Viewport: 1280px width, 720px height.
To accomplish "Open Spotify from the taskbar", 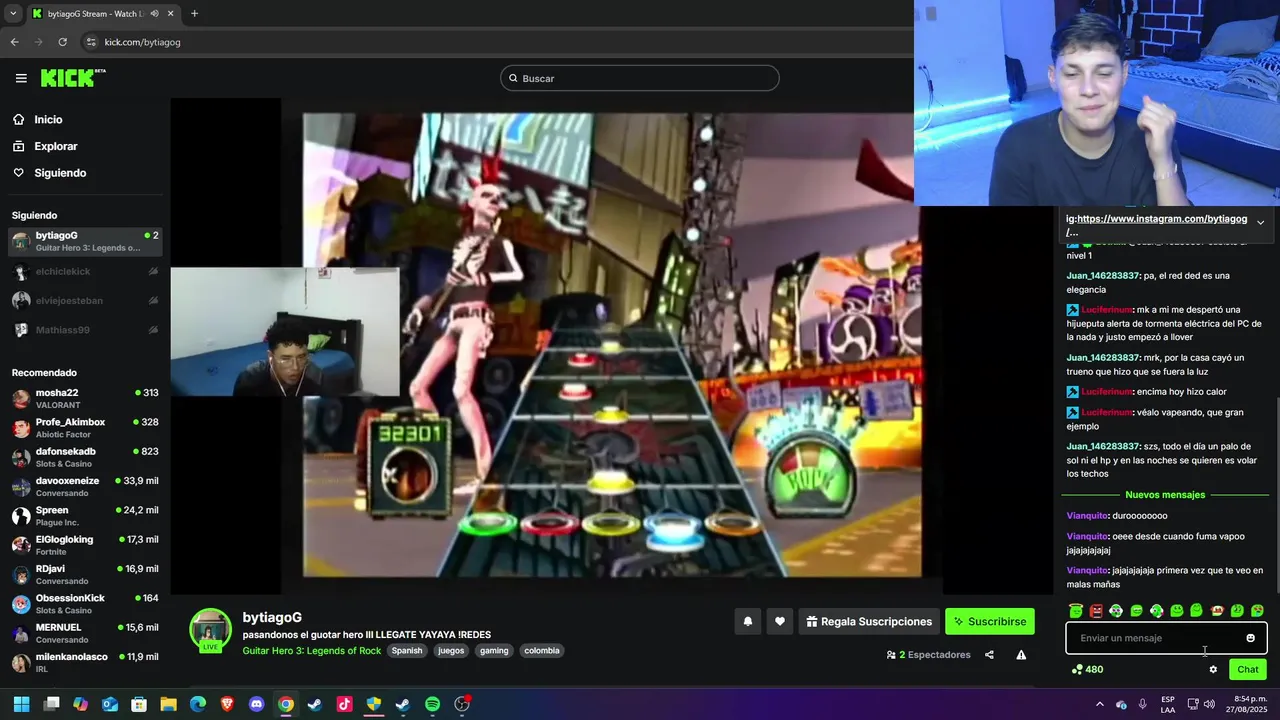I will coord(432,704).
